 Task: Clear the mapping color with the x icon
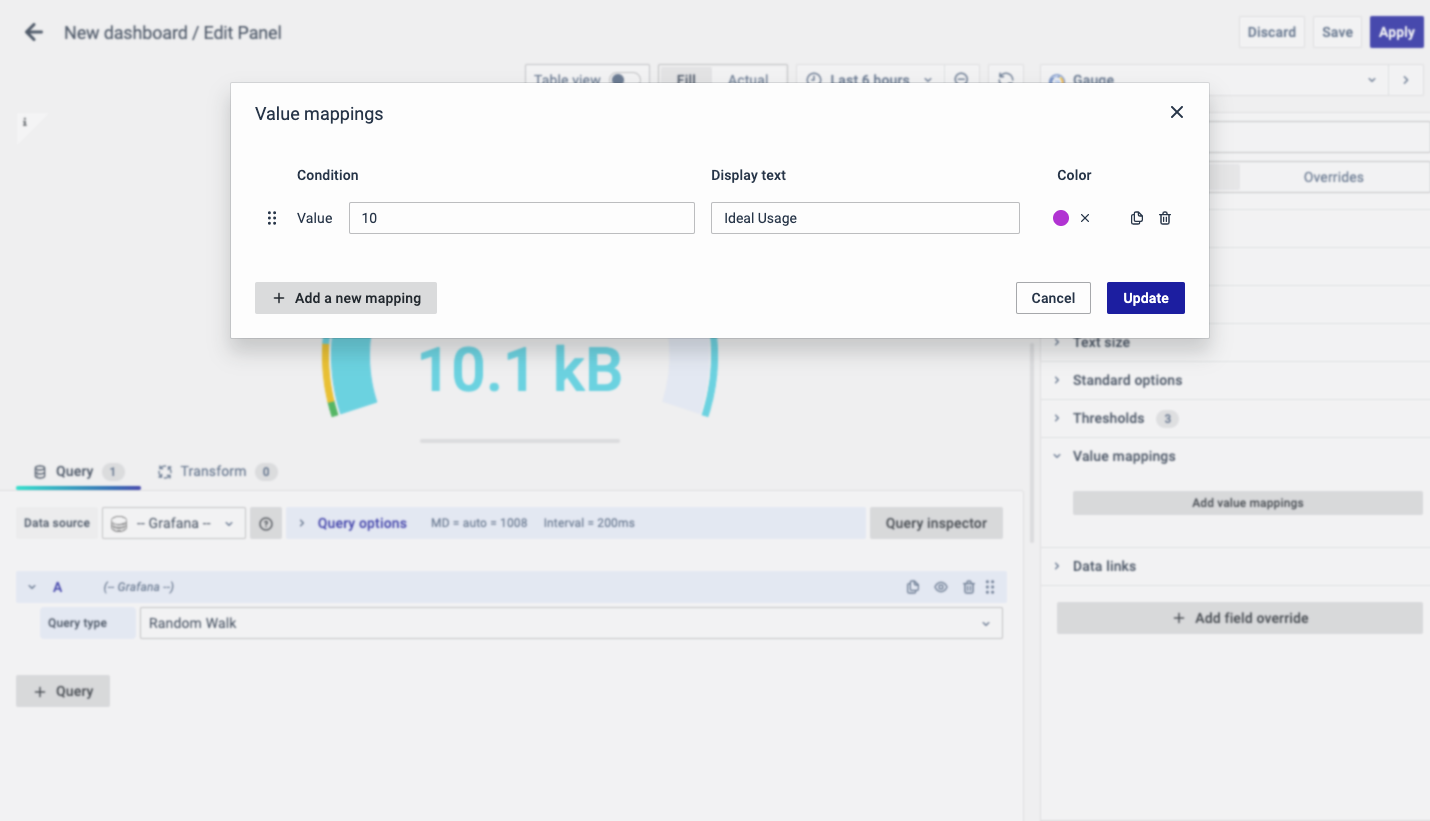coord(1085,218)
